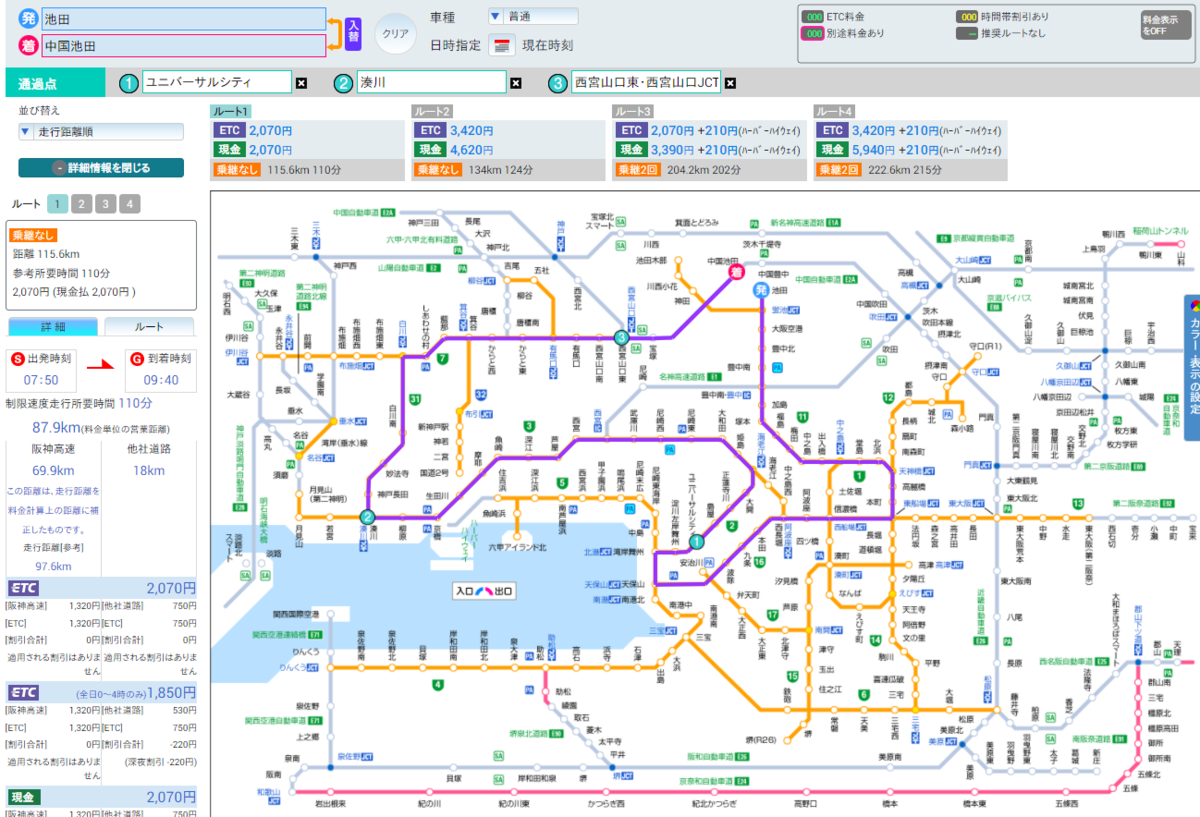Image resolution: width=1200 pixels, height=817 pixels.
Task: Switch to the ルート tab
Action: click(x=149, y=327)
